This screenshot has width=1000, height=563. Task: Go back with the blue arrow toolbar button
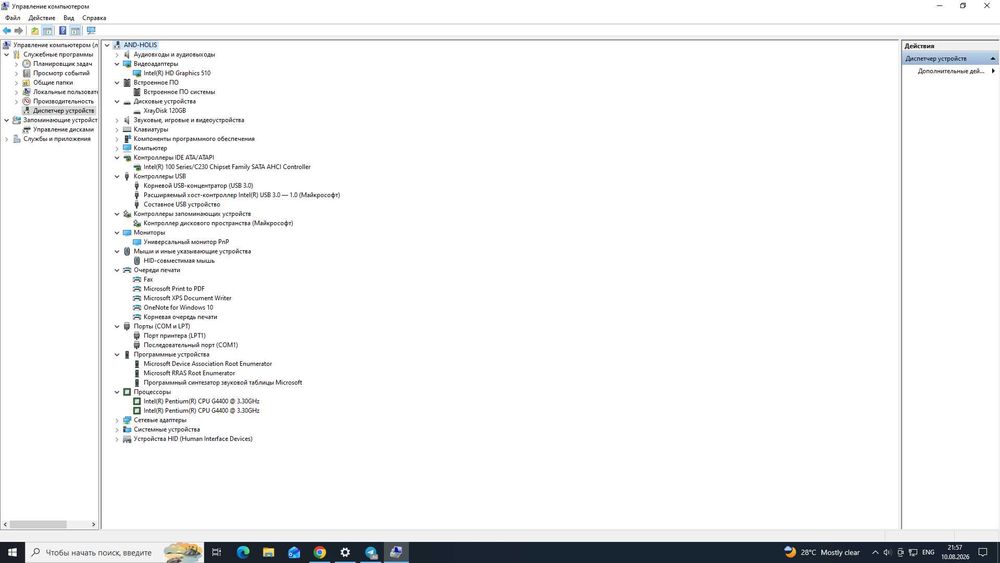pyautogui.click(x=7, y=31)
